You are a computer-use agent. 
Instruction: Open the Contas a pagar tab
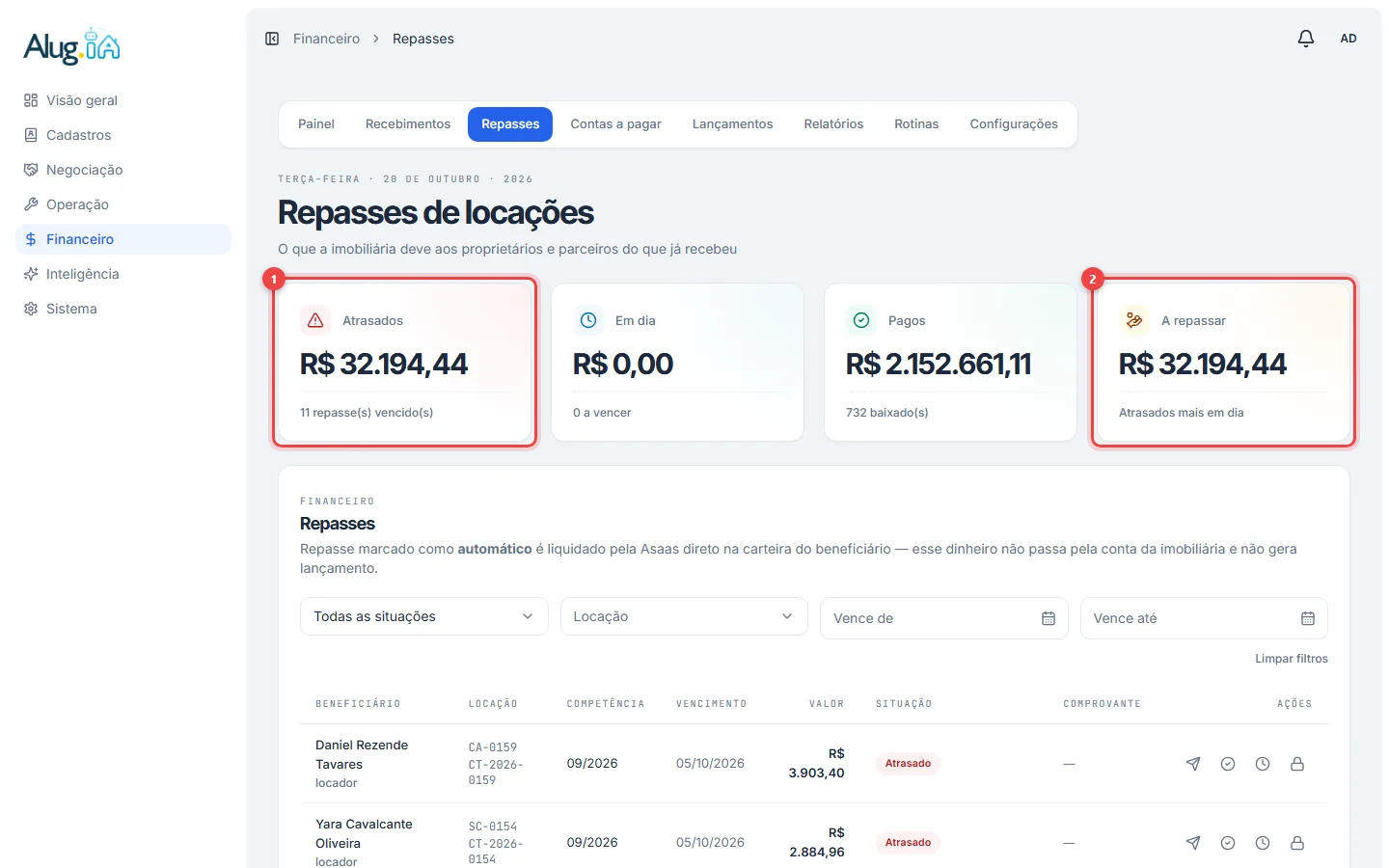(x=615, y=124)
